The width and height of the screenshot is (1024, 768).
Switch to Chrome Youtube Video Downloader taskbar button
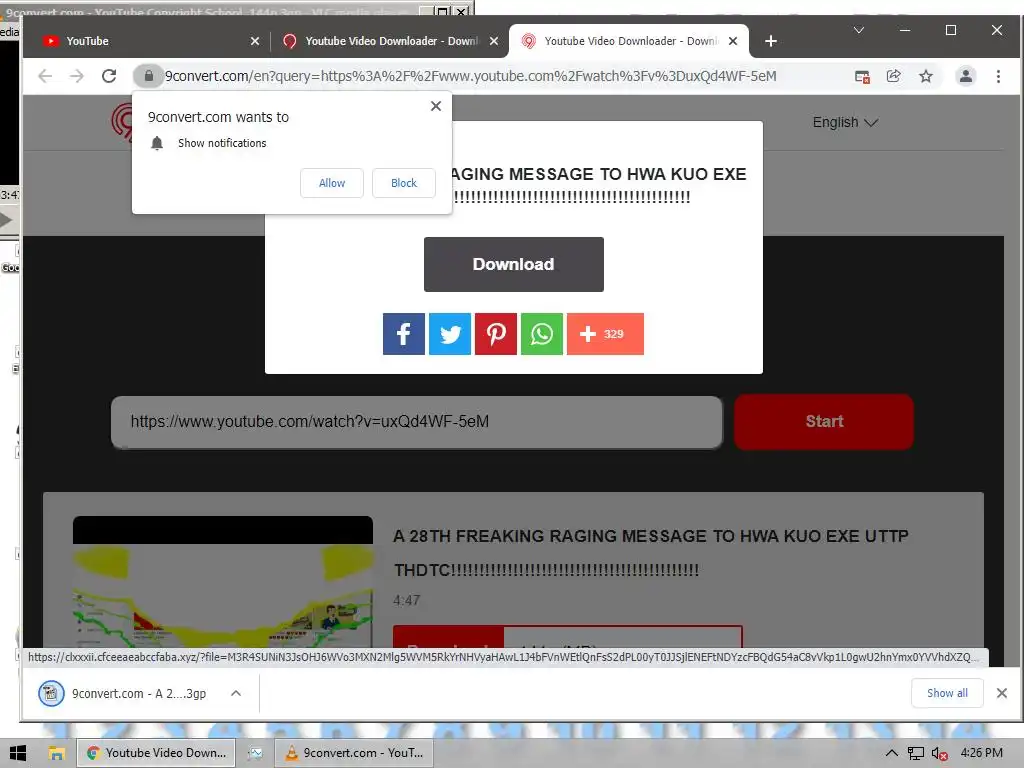pyautogui.click(x=156, y=753)
